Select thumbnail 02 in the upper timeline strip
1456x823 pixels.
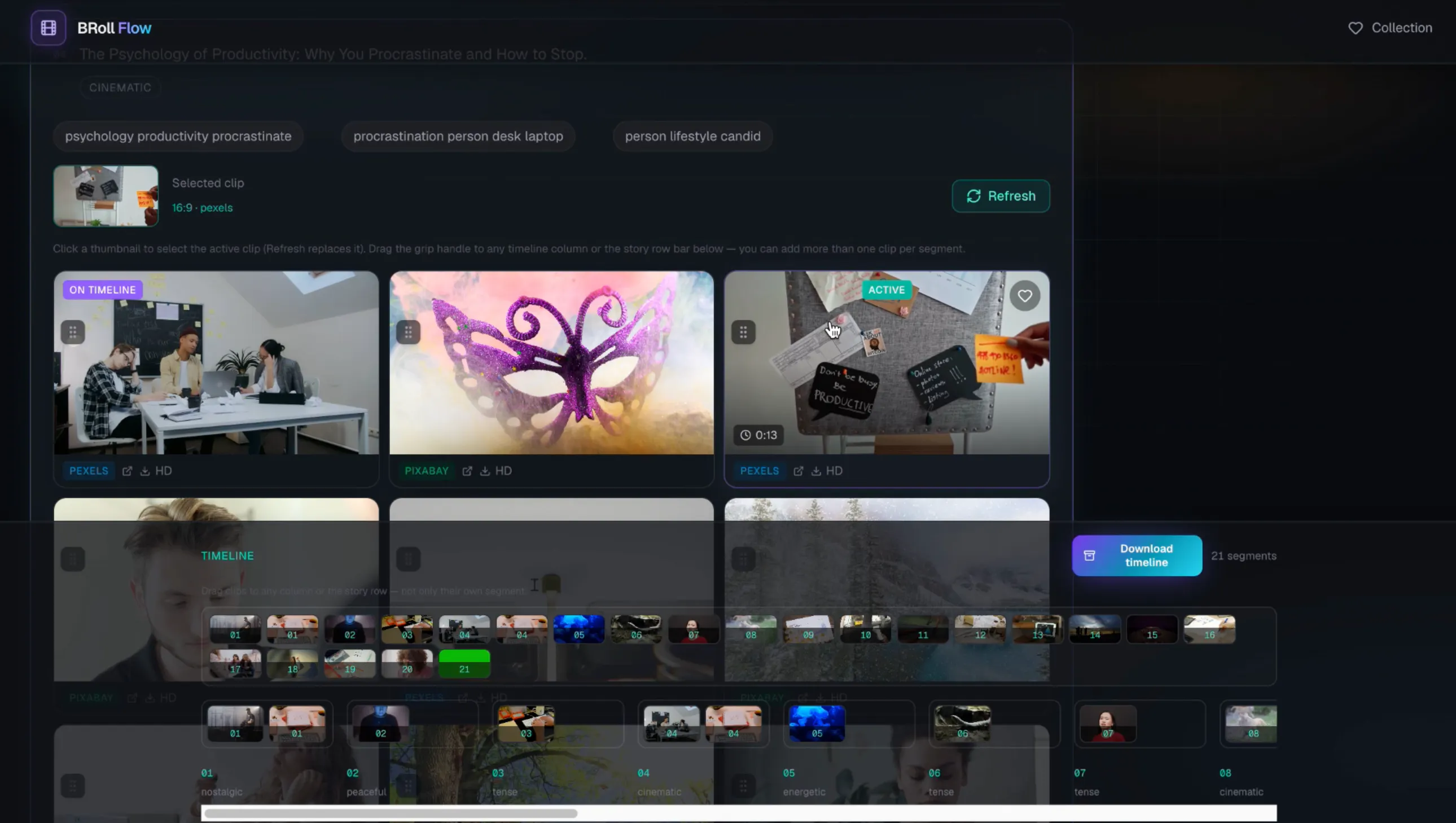pos(350,629)
